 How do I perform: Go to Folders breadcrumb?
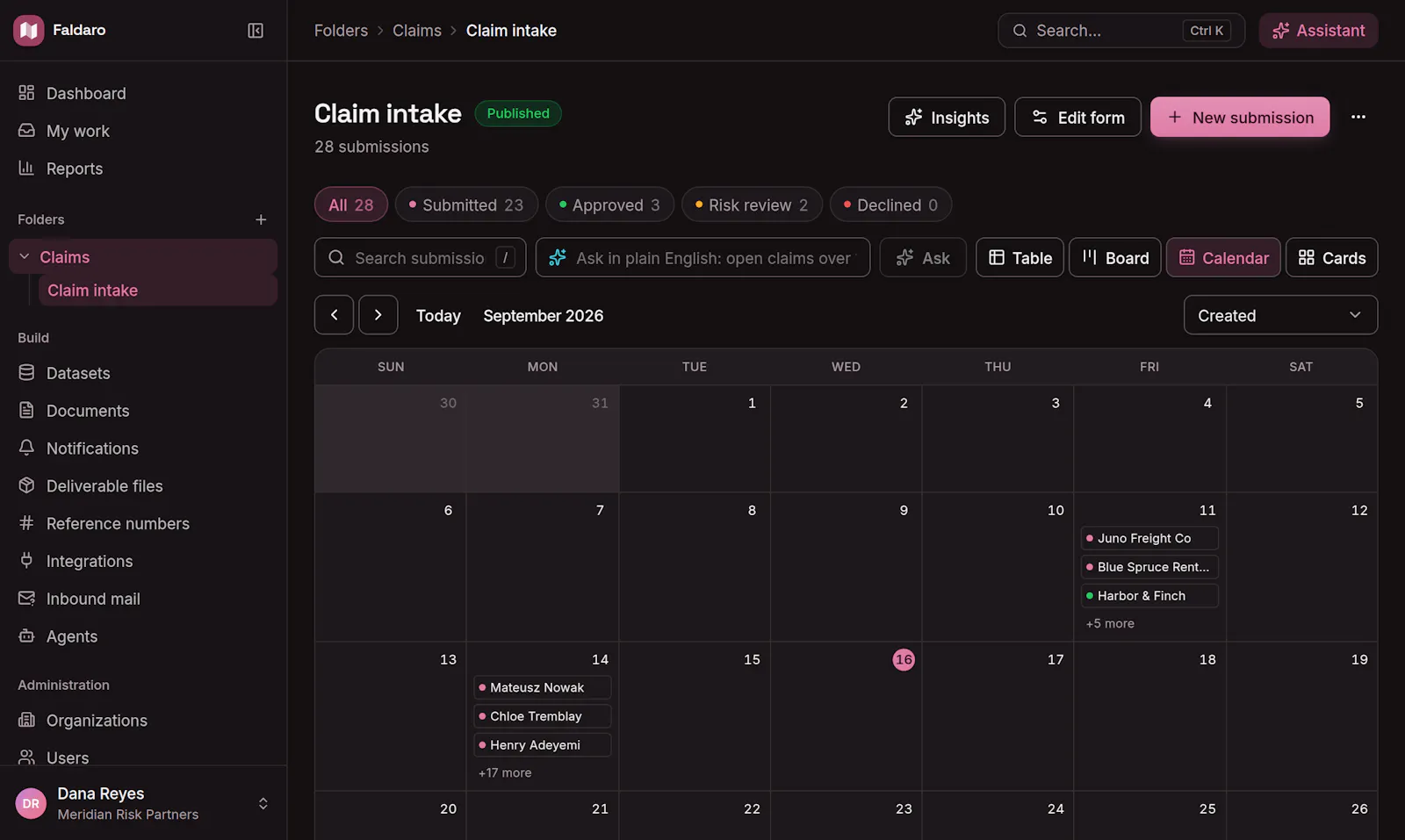click(x=341, y=31)
